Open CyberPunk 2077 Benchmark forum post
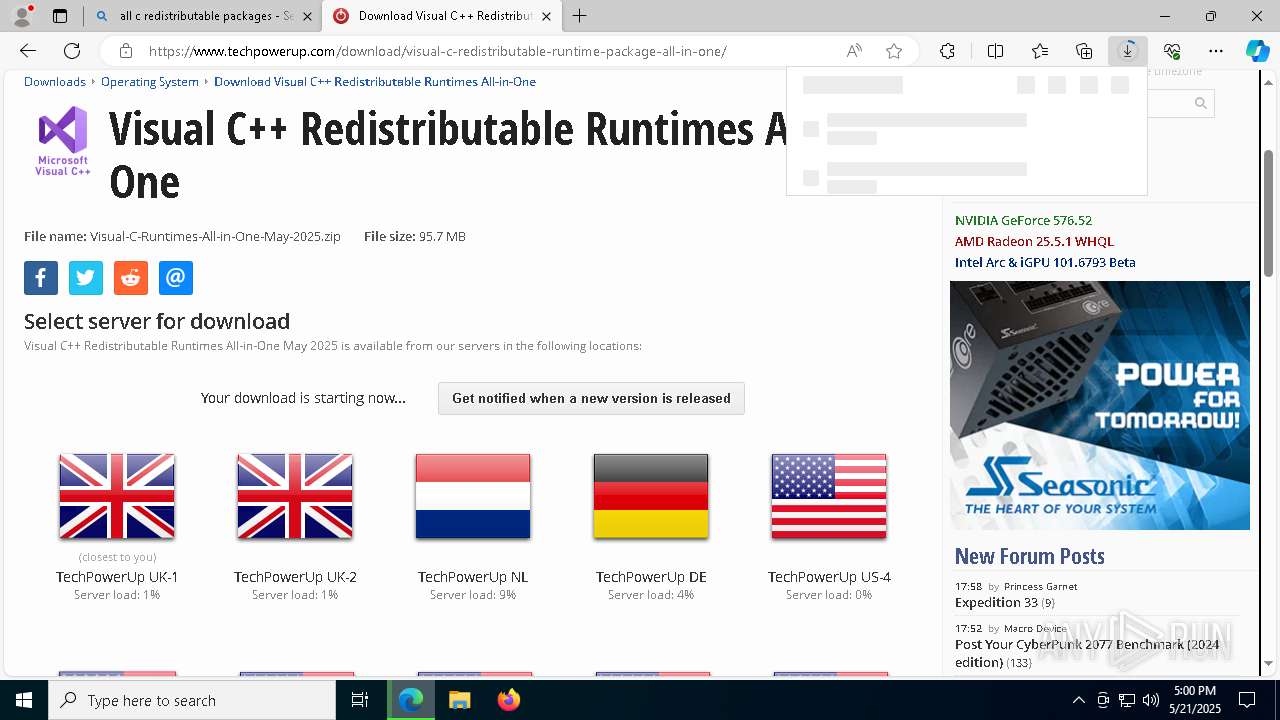The width and height of the screenshot is (1280, 720). tap(1087, 653)
